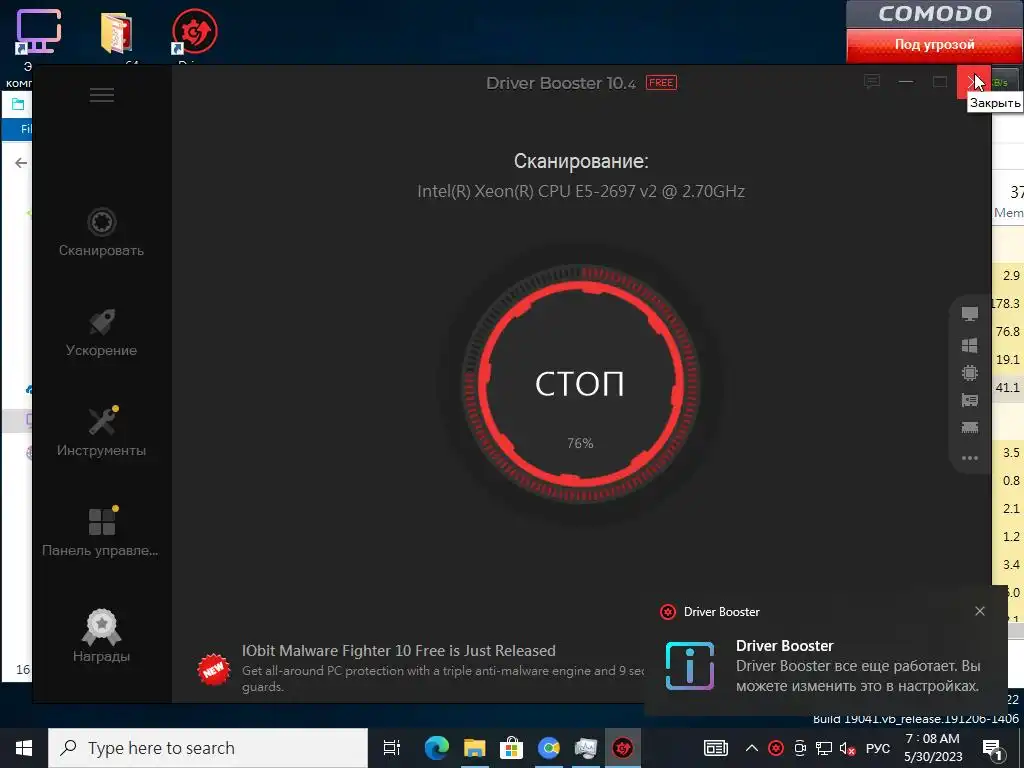
Task: Click the info icon in the notification
Action: point(690,666)
